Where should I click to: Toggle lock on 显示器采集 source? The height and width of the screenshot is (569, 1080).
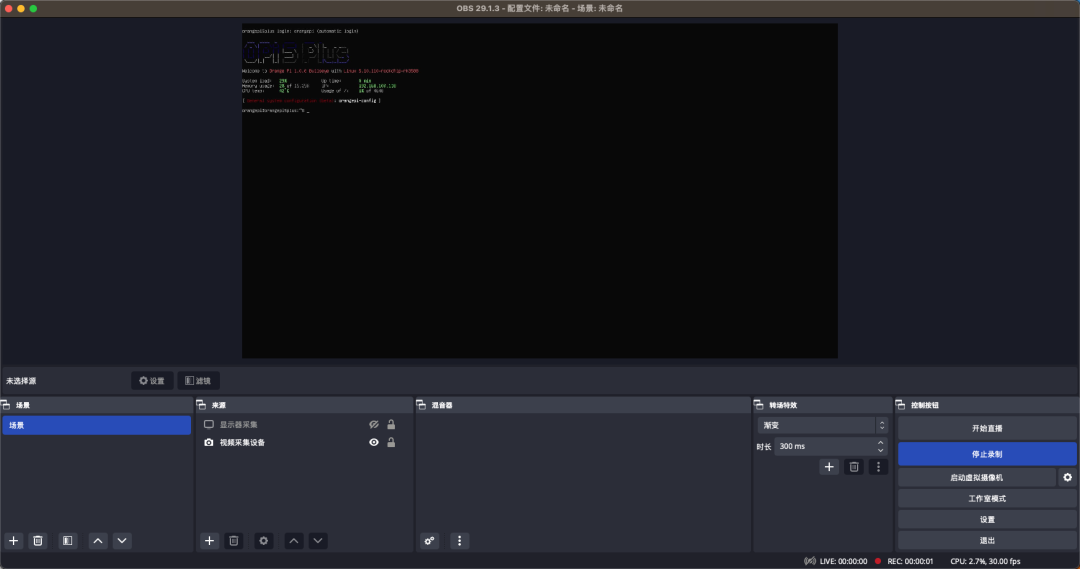391,424
